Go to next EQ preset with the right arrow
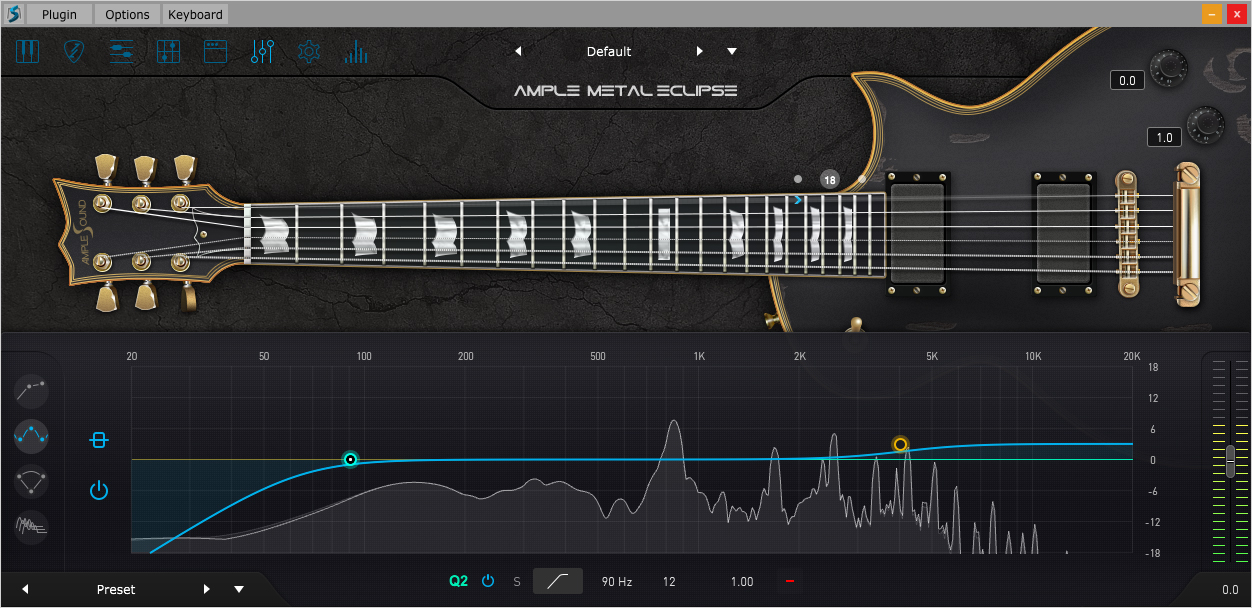Viewport: 1252px width, 608px height. (x=207, y=589)
